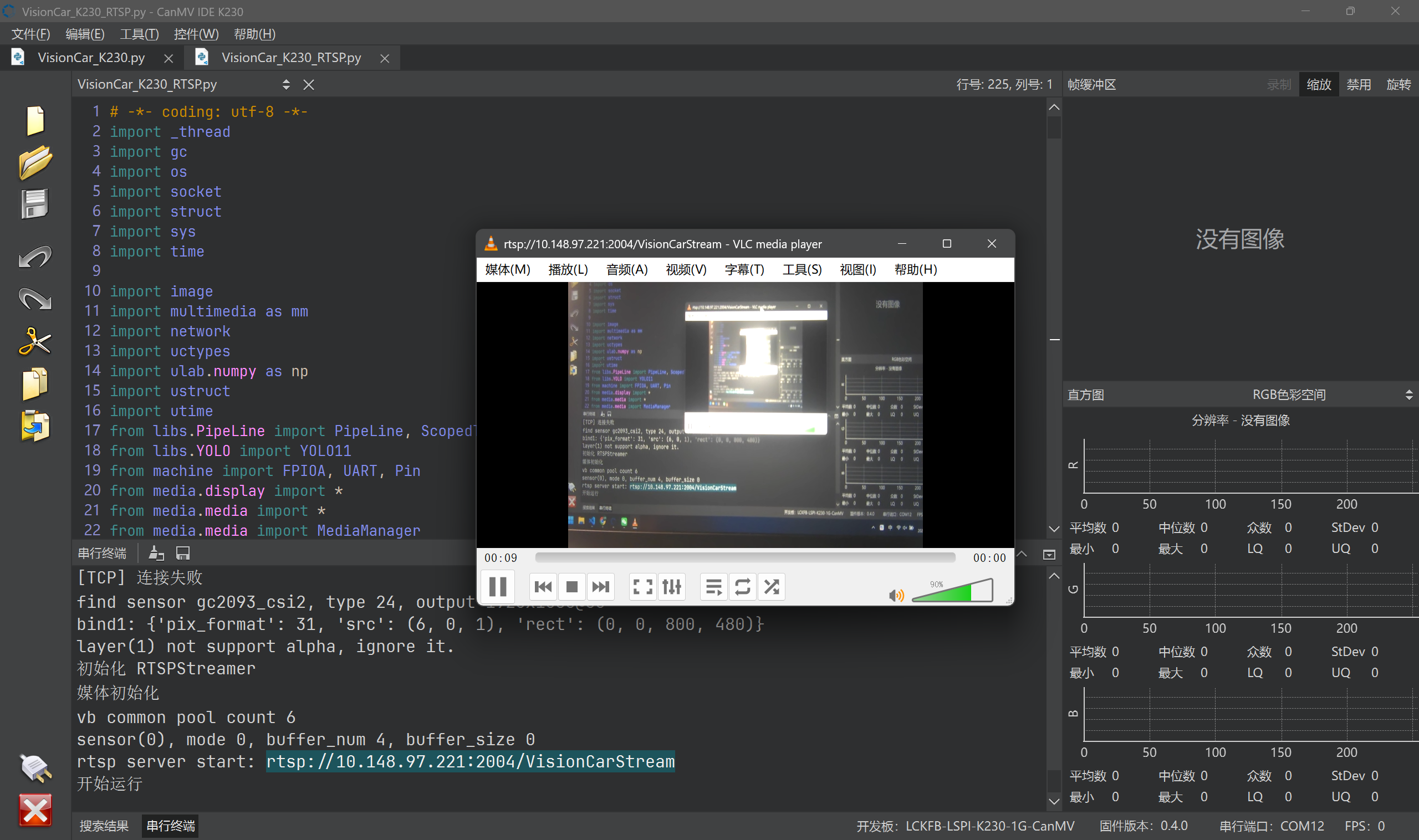Save serial terminal output icon

tap(183, 553)
